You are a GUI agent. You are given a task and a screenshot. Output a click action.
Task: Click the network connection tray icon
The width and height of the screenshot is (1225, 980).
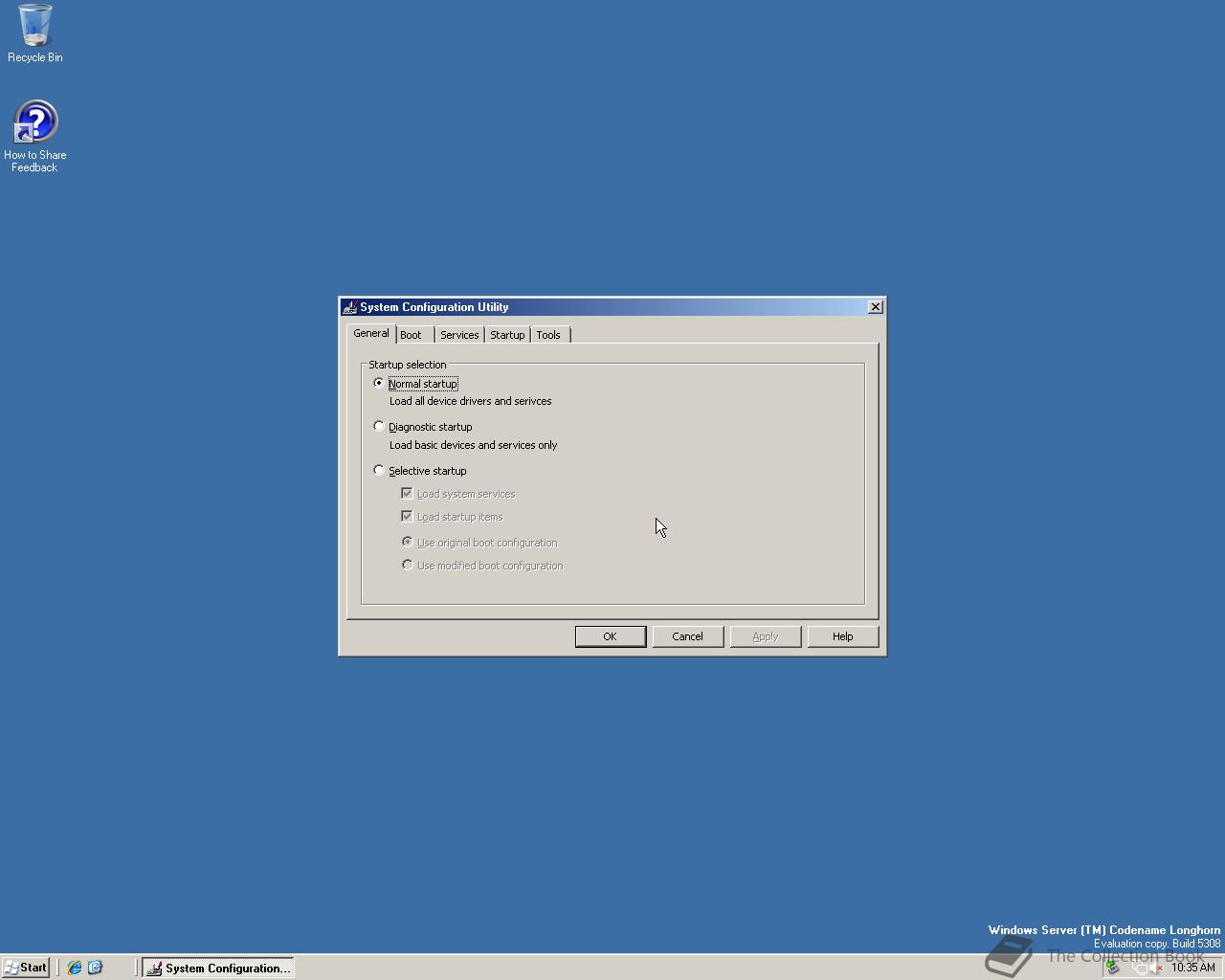(x=1139, y=968)
